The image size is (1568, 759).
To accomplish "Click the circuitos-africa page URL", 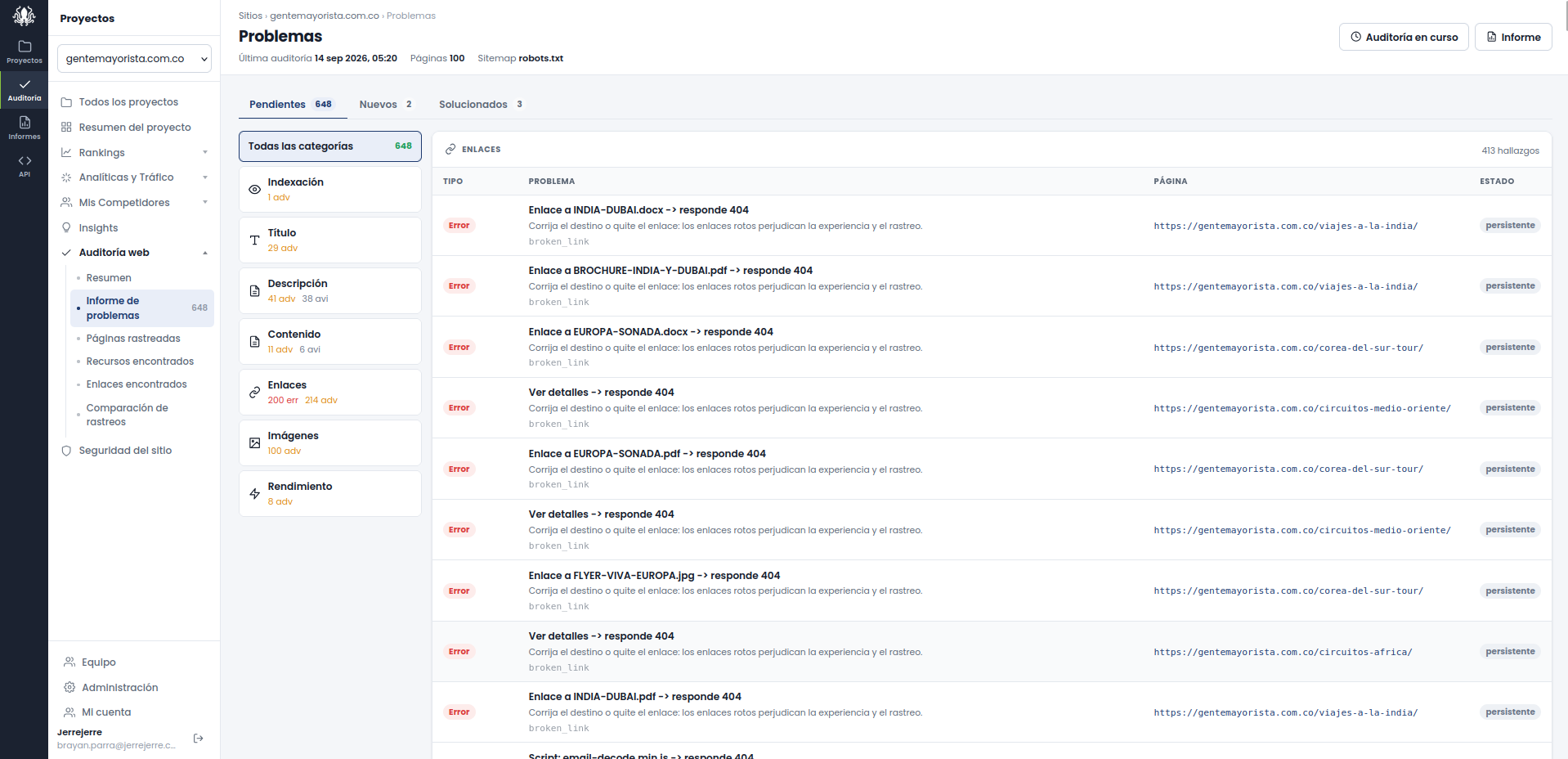I will [1283, 652].
